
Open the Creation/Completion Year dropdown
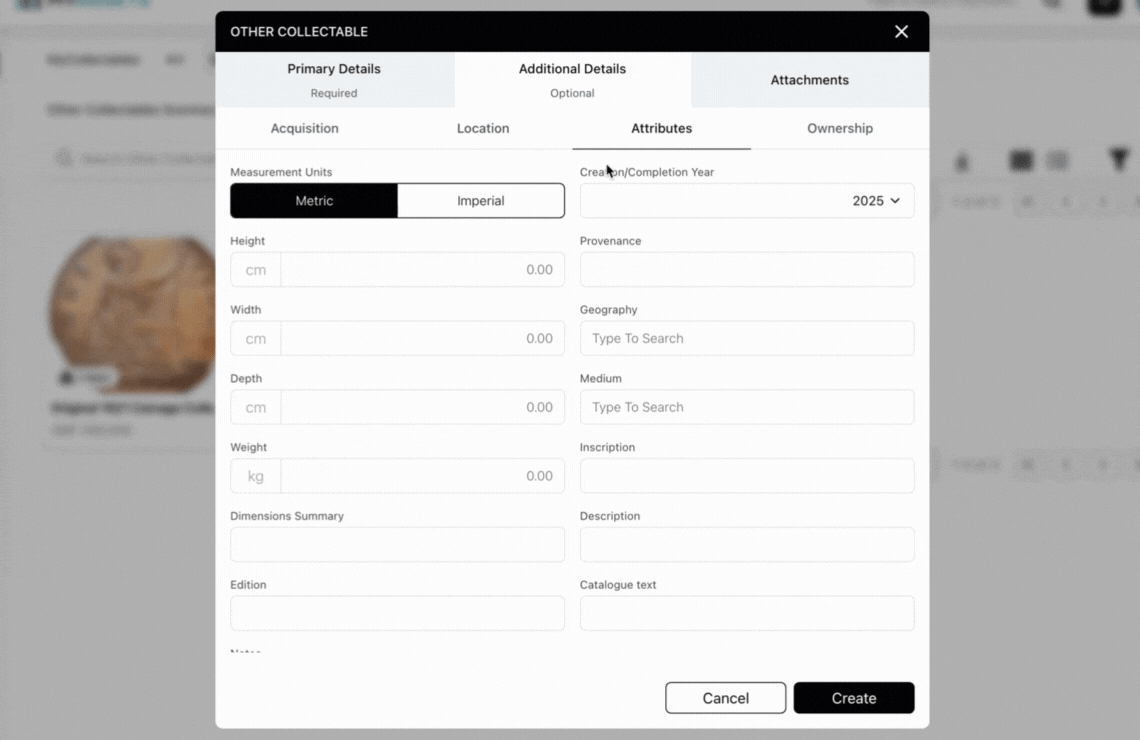pyautogui.click(x=746, y=201)
